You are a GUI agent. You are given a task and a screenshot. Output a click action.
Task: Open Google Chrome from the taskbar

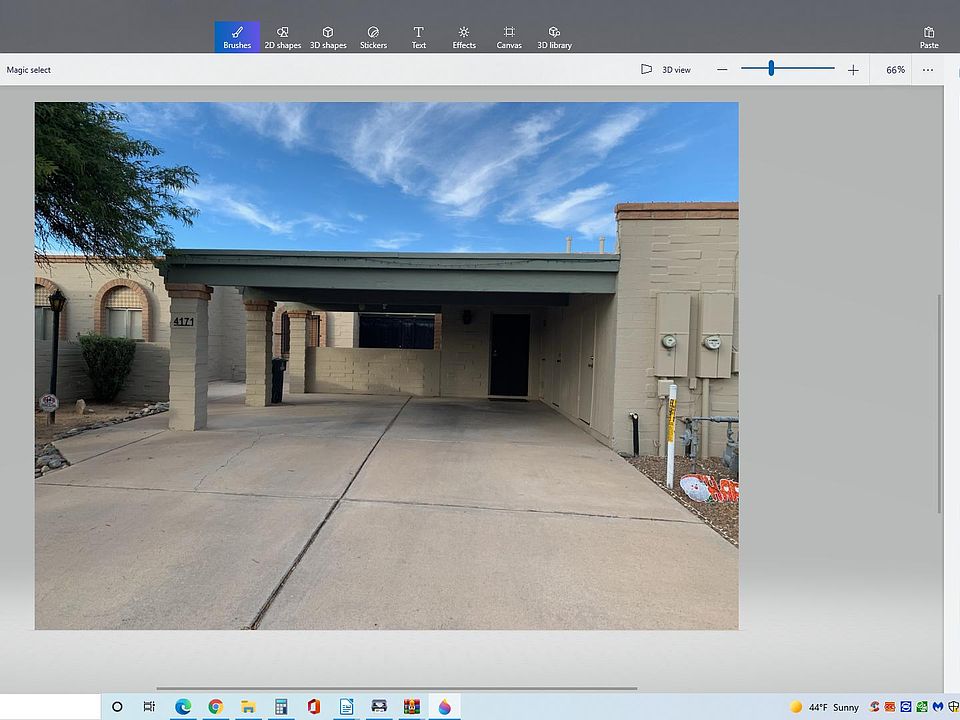(215, 707)
